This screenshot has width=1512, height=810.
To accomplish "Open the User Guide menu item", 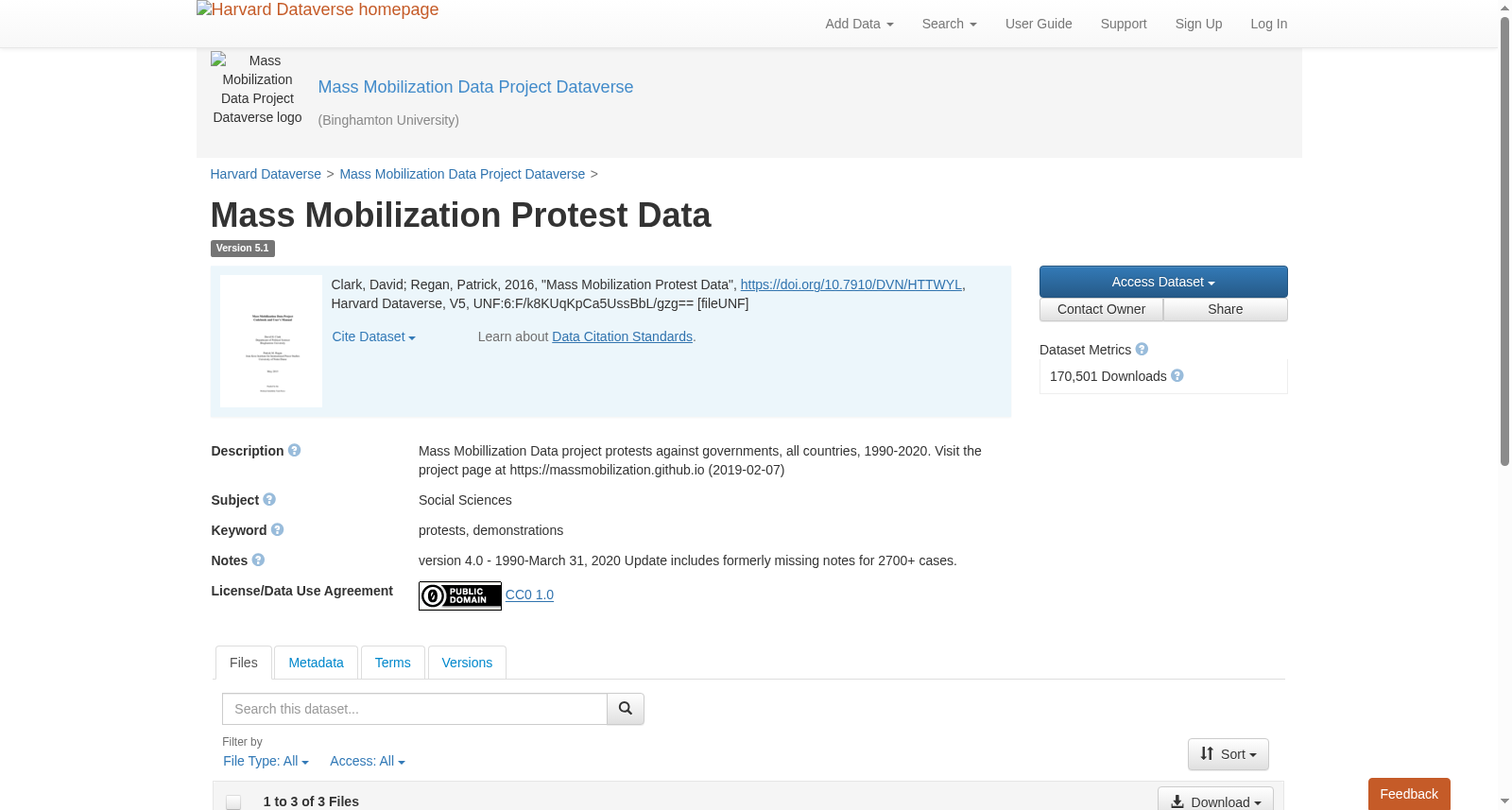I will pyautogui.click(x=1039, y=24).
